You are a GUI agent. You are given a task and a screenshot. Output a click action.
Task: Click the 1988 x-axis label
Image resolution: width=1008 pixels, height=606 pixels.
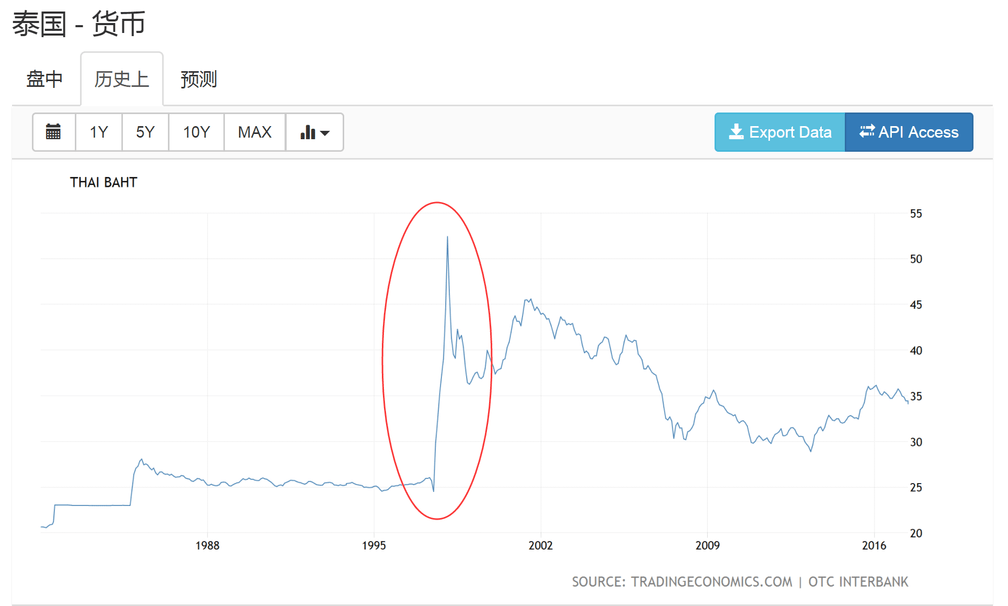[x=207, y=545]
